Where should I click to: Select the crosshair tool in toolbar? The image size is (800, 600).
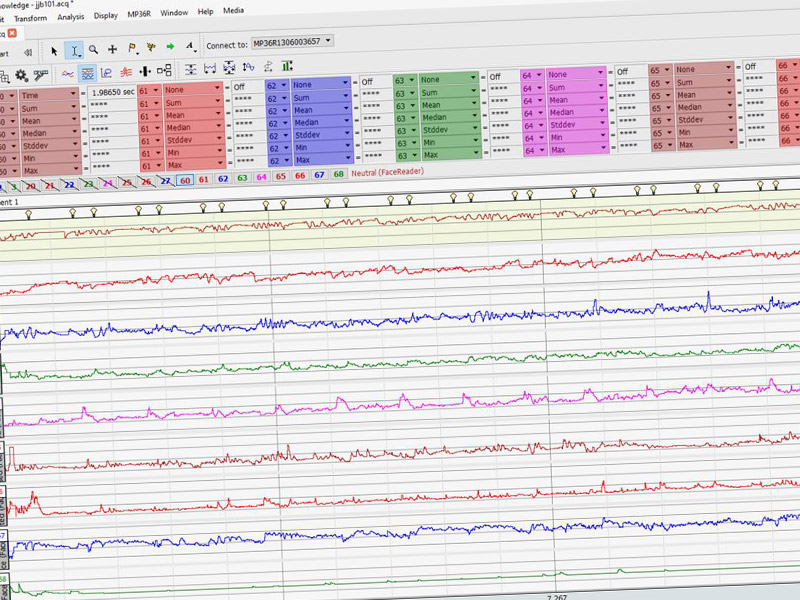coord(112,48)
